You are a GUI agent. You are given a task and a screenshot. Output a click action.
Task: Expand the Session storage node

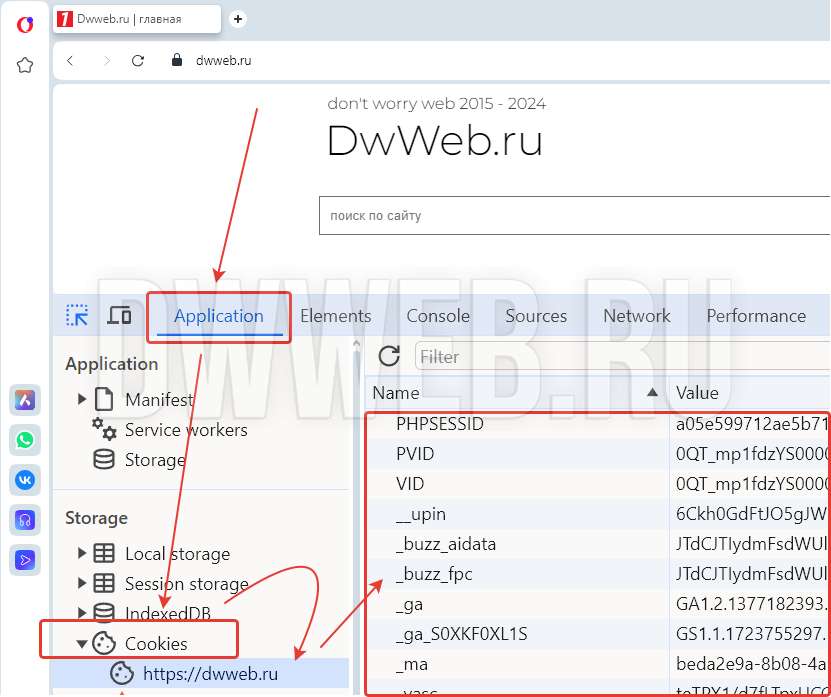(82, 583)
